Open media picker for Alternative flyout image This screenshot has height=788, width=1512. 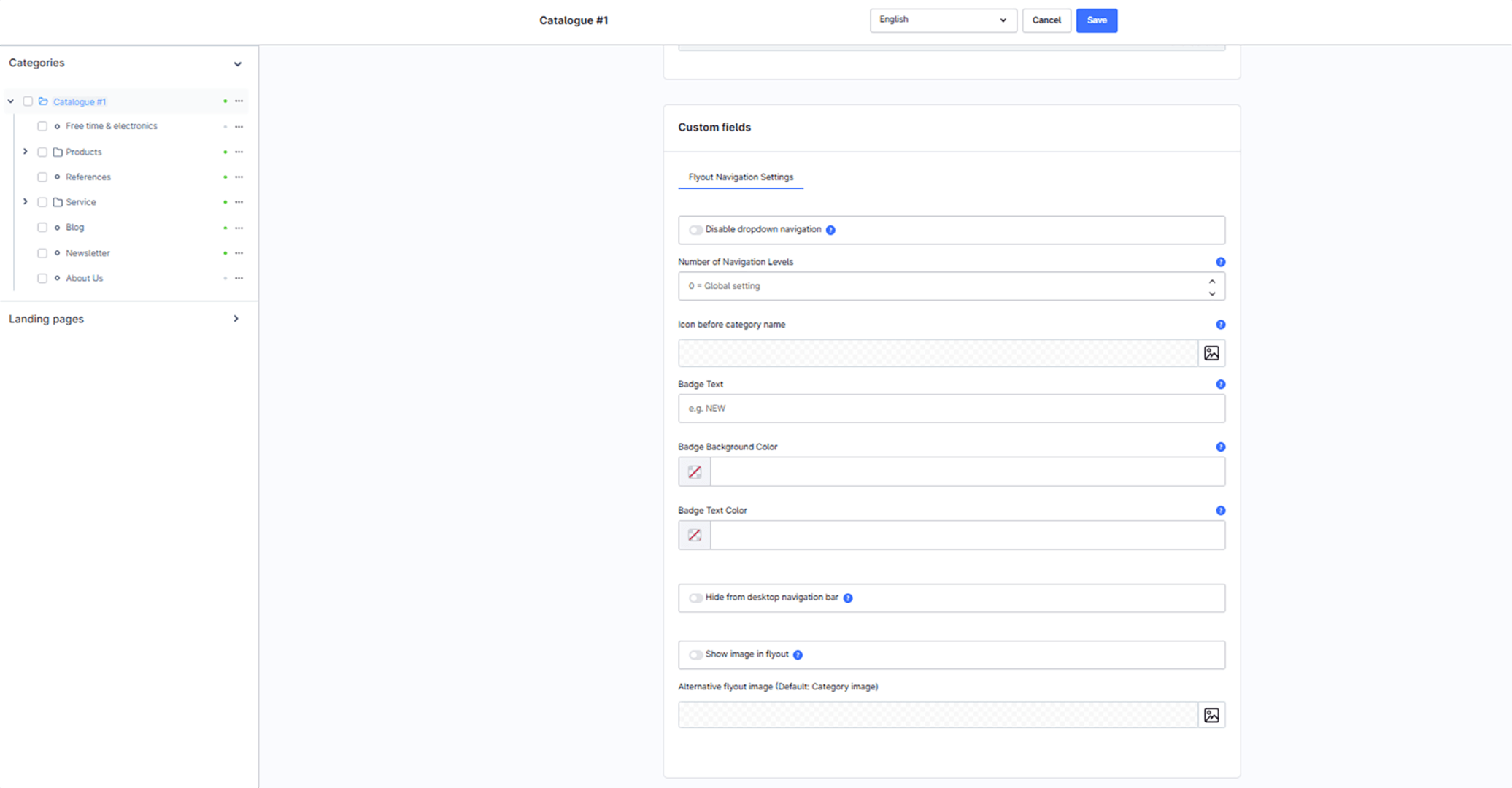tap(1211, 715)
